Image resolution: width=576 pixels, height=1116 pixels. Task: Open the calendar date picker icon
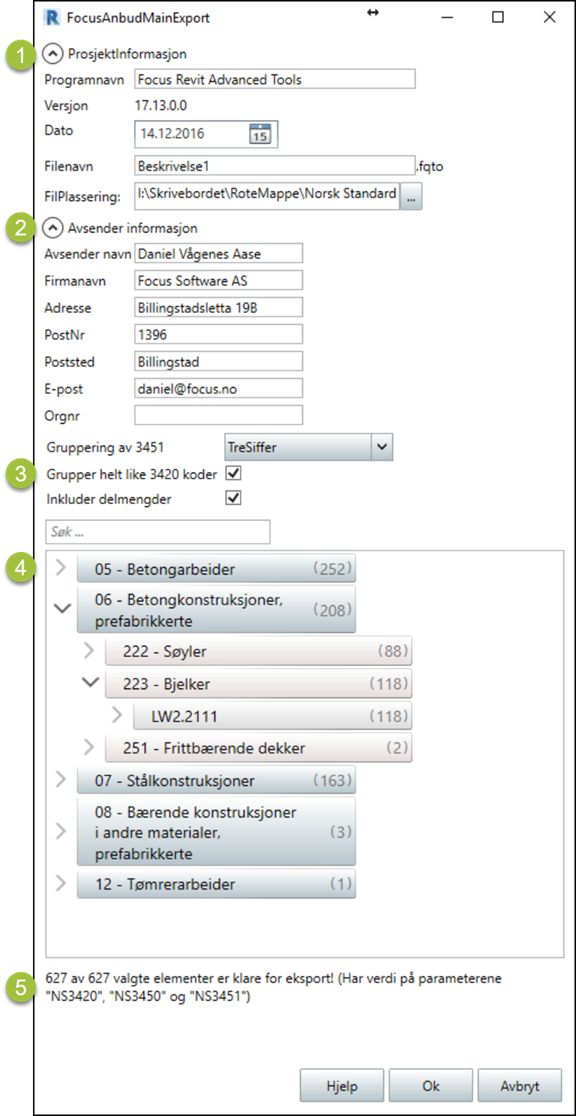click(260, 133)
